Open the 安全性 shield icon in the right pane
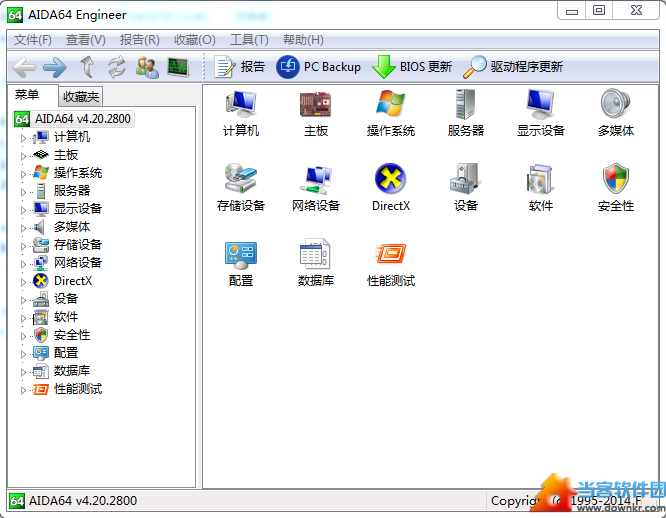The height and width of the screenshot is (518, 666). 615,178
